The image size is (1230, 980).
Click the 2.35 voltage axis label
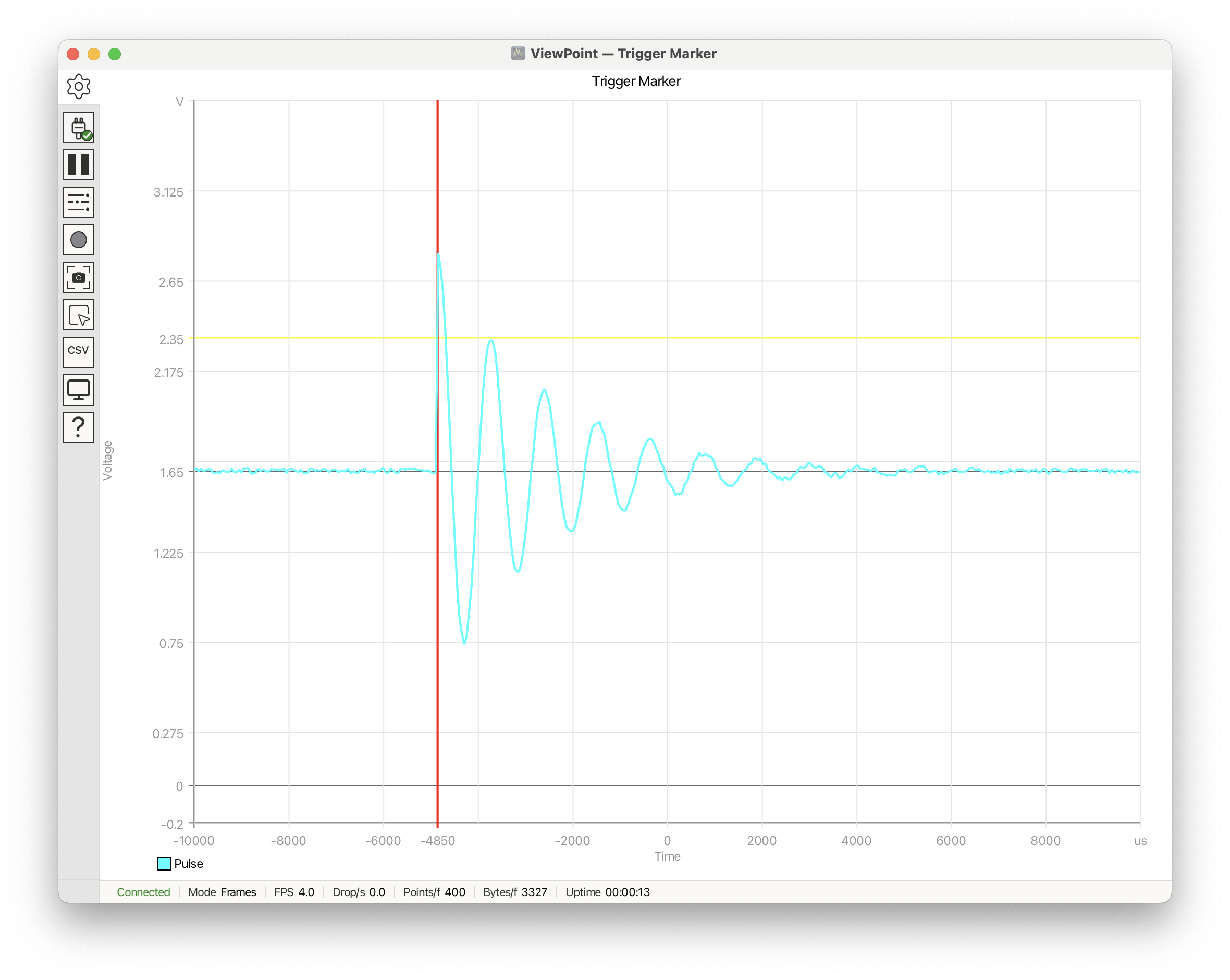pyautogui.click(x=171, y=339)
